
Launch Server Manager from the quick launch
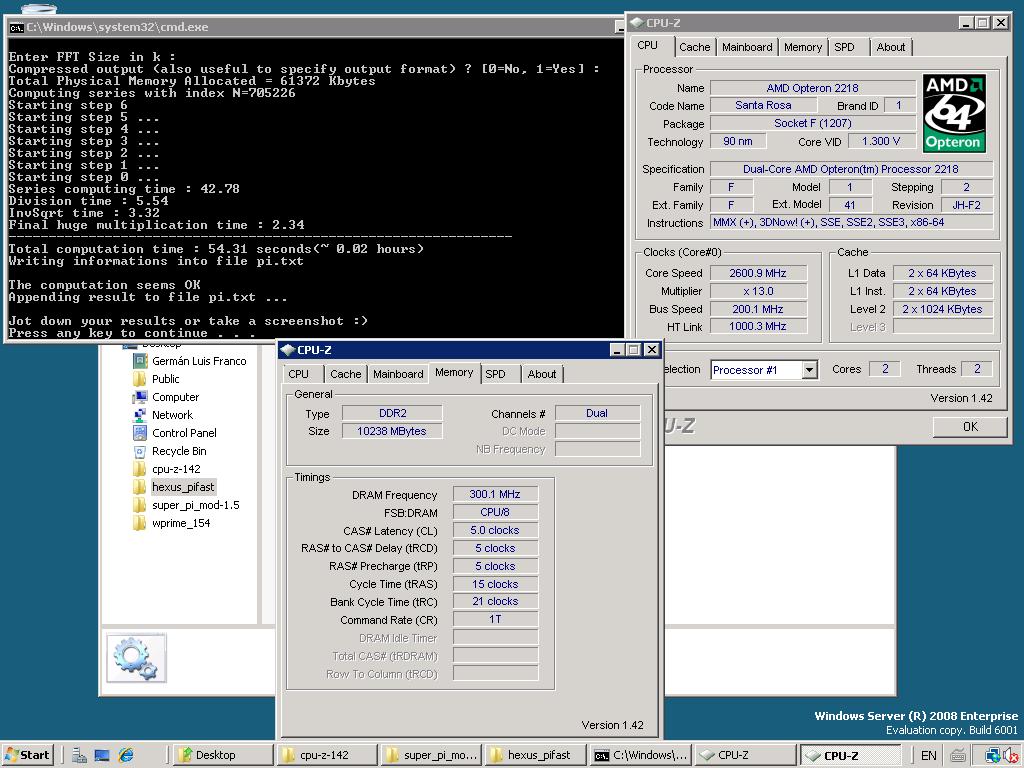pyautogui.click(x=79, y=755)
